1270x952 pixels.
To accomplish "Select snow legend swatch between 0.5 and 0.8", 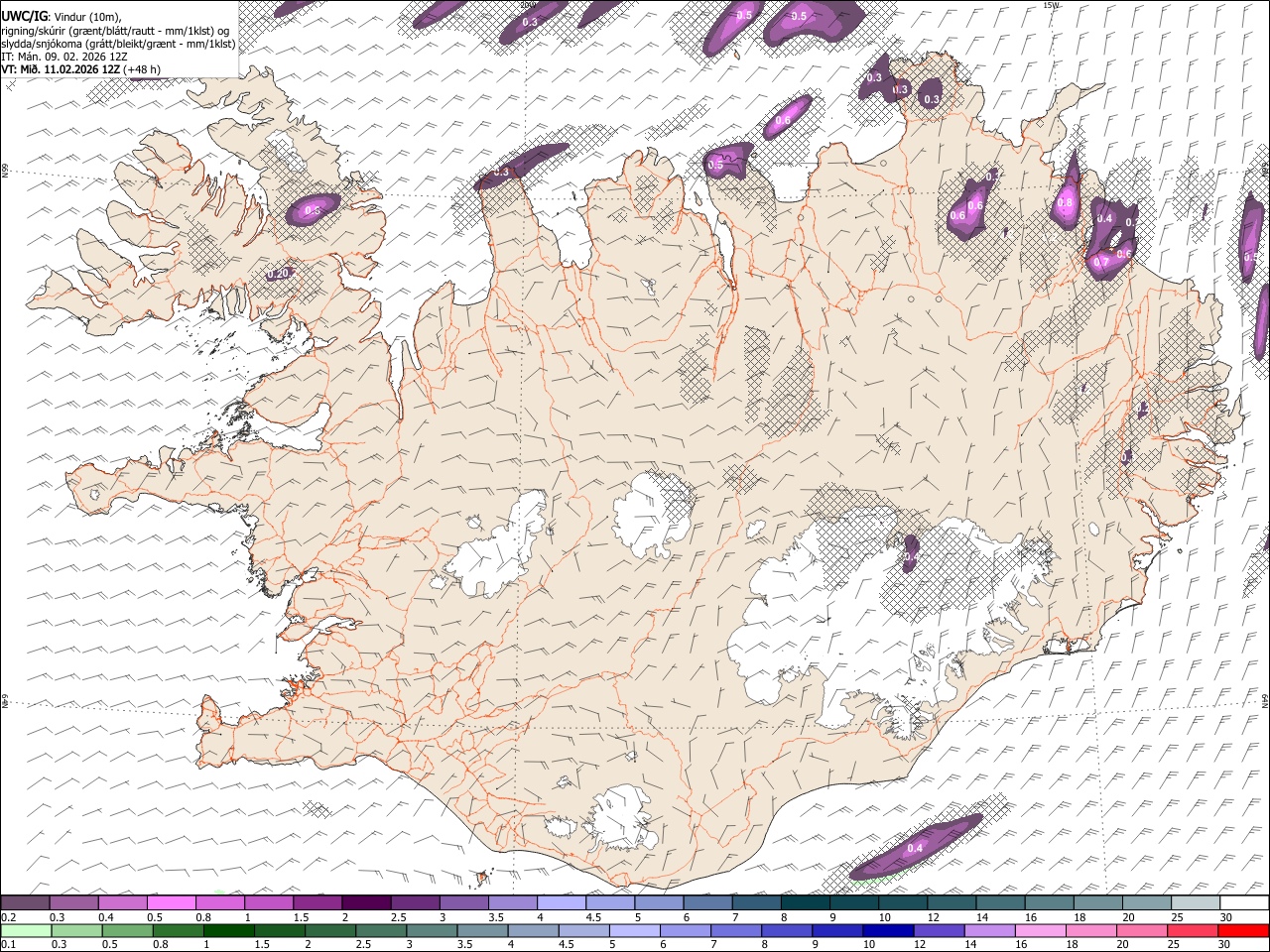I will [x=171, y=902].
